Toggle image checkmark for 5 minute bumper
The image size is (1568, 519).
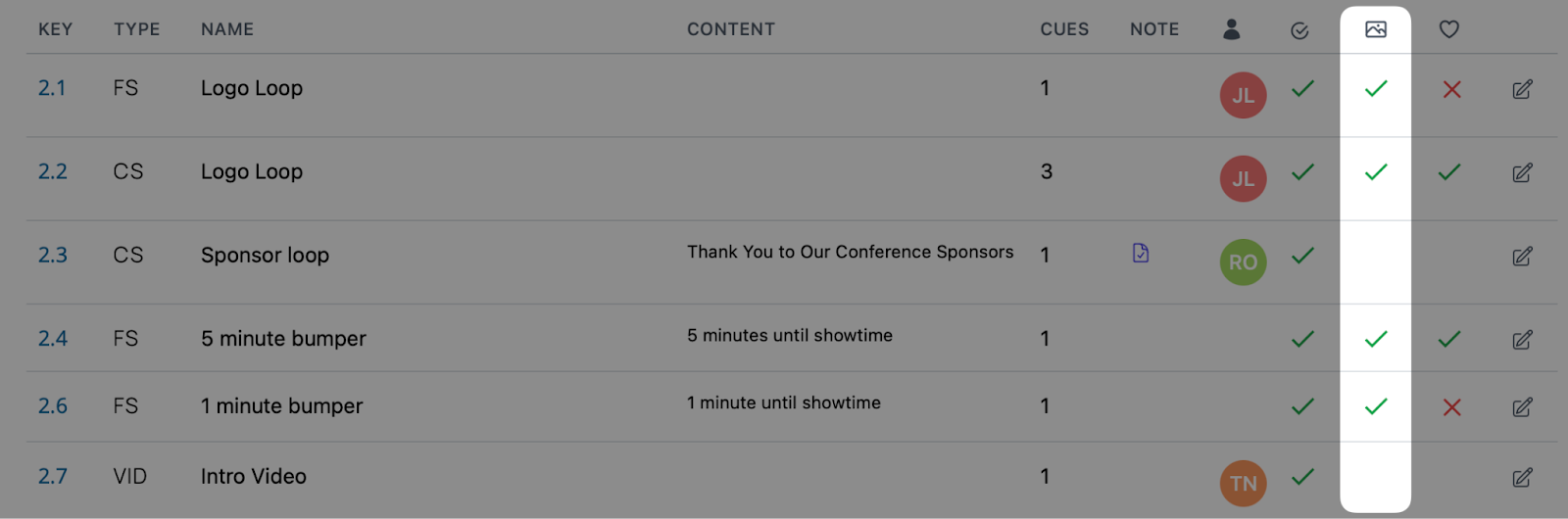click(1376, 339)
